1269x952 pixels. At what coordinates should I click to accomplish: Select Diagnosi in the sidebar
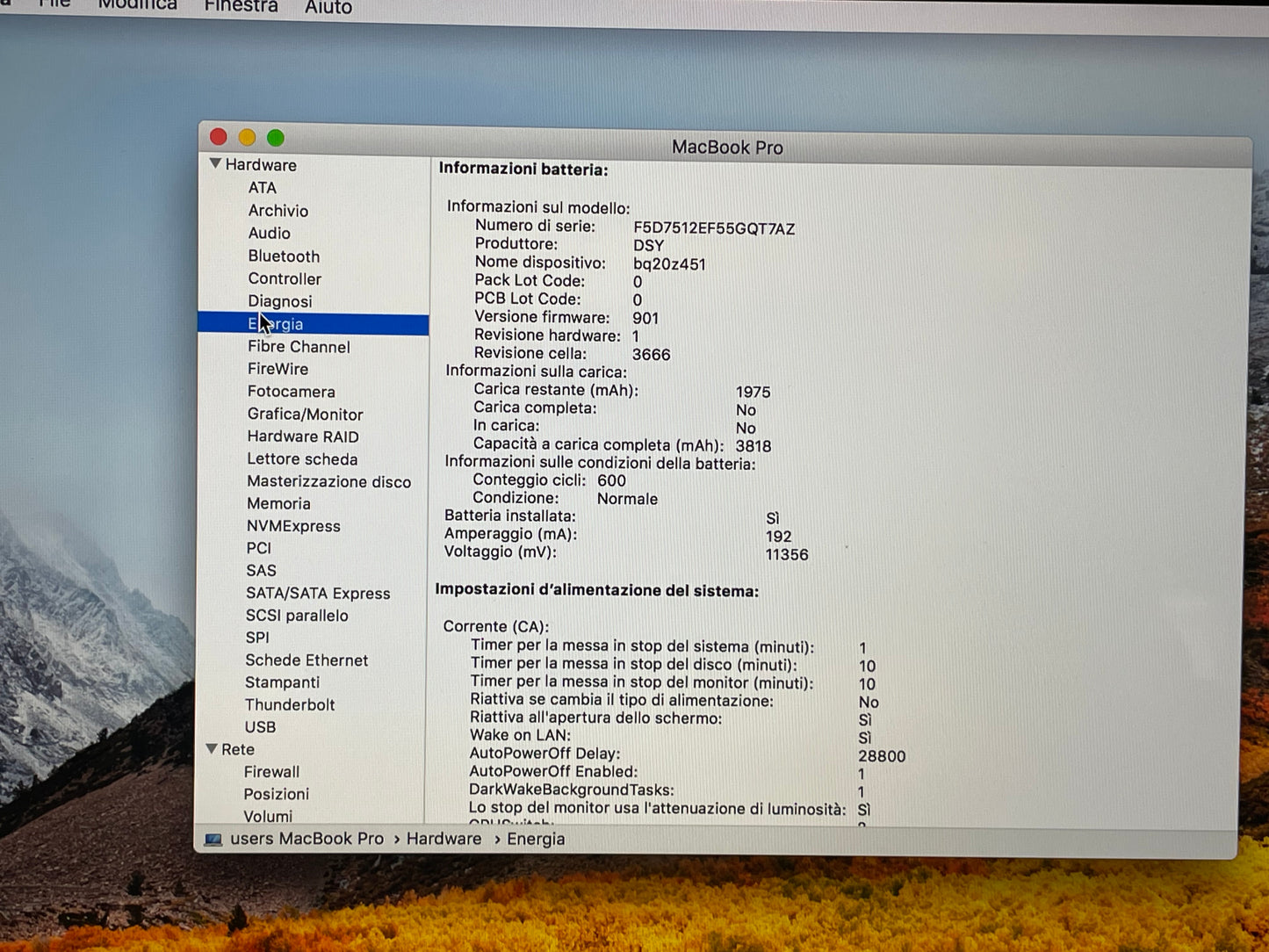[279, 301]
